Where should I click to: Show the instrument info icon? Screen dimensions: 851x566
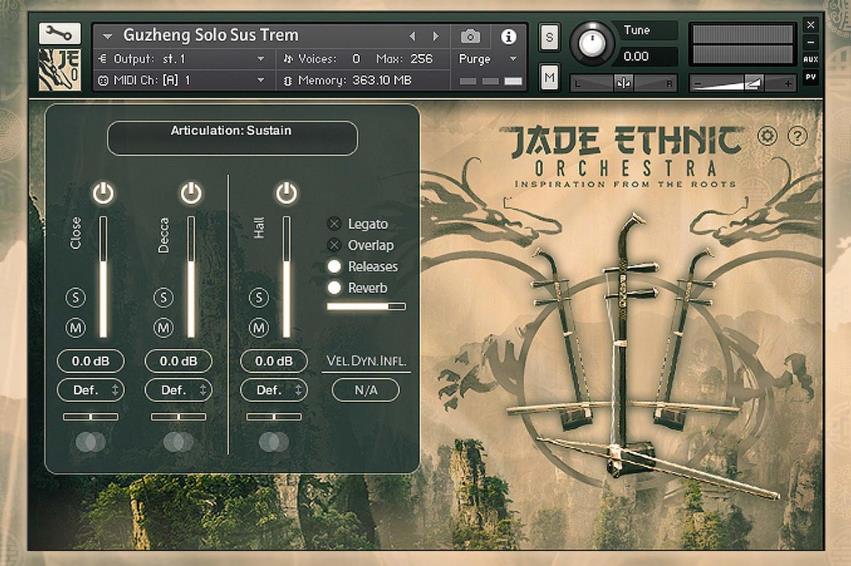click(509, 36)
